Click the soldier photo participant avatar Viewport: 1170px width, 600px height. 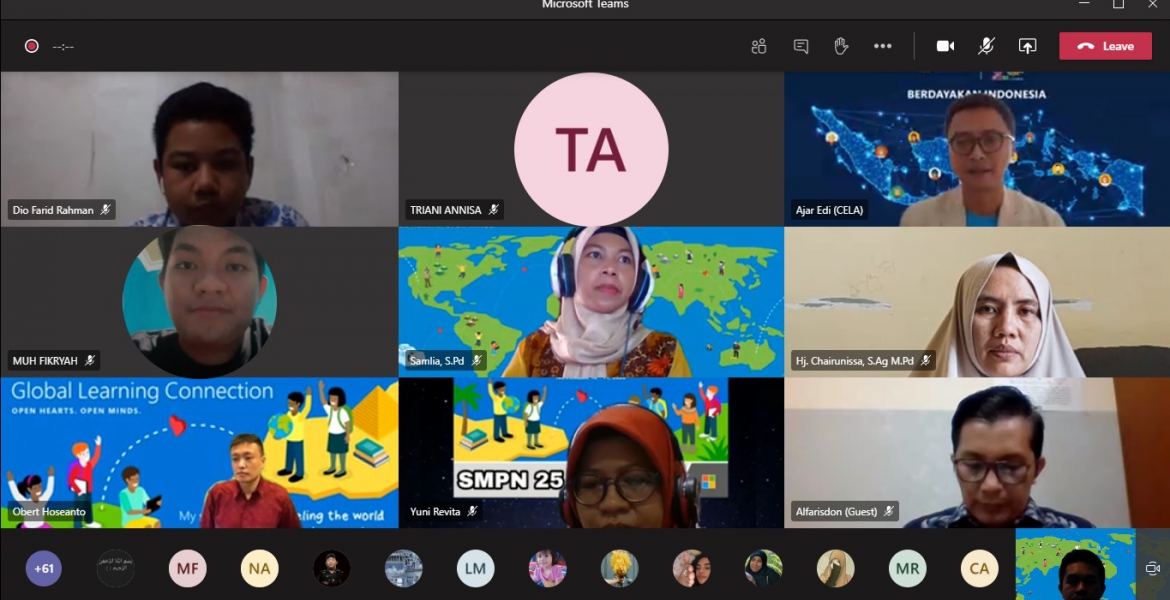331,569
